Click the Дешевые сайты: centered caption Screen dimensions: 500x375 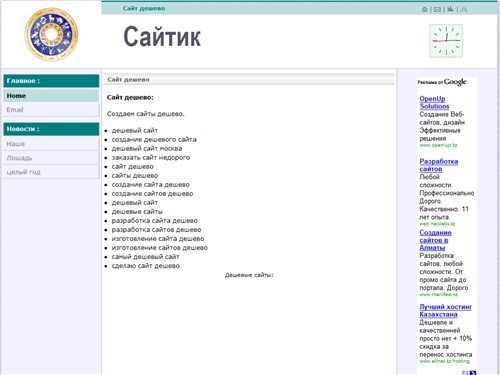pos(249,275)
